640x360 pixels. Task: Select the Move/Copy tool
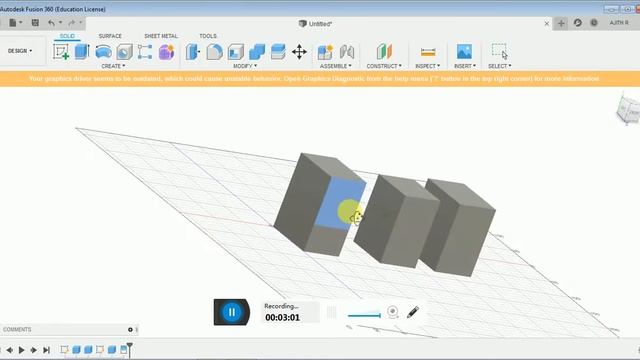coord(299,52)
